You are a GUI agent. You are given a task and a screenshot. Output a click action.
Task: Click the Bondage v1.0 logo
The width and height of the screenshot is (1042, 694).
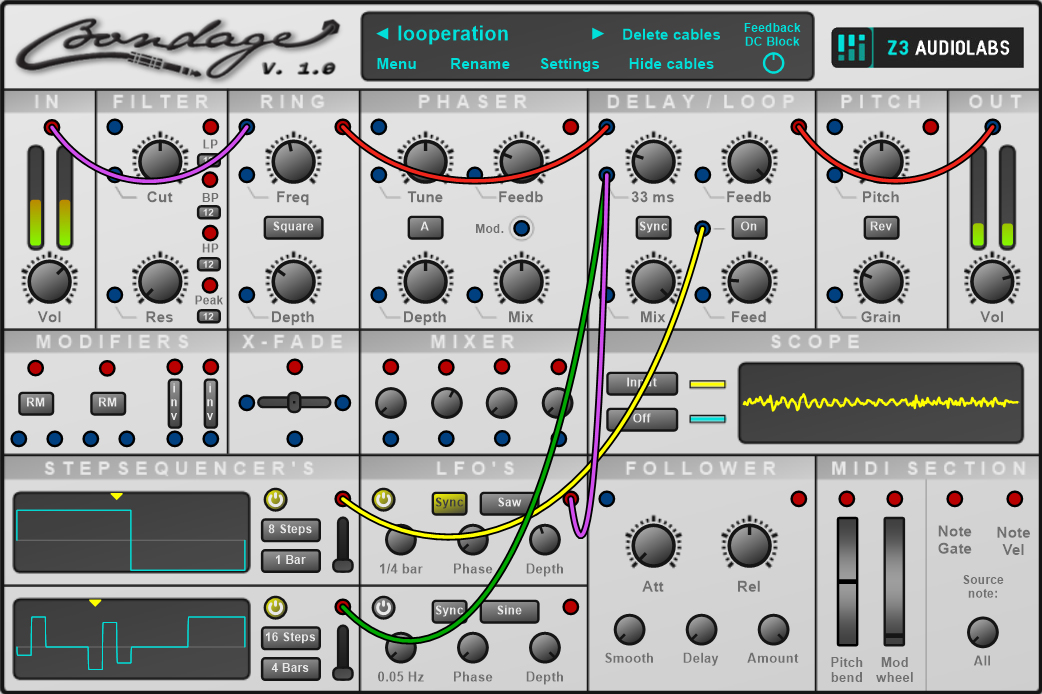(178, 48)
